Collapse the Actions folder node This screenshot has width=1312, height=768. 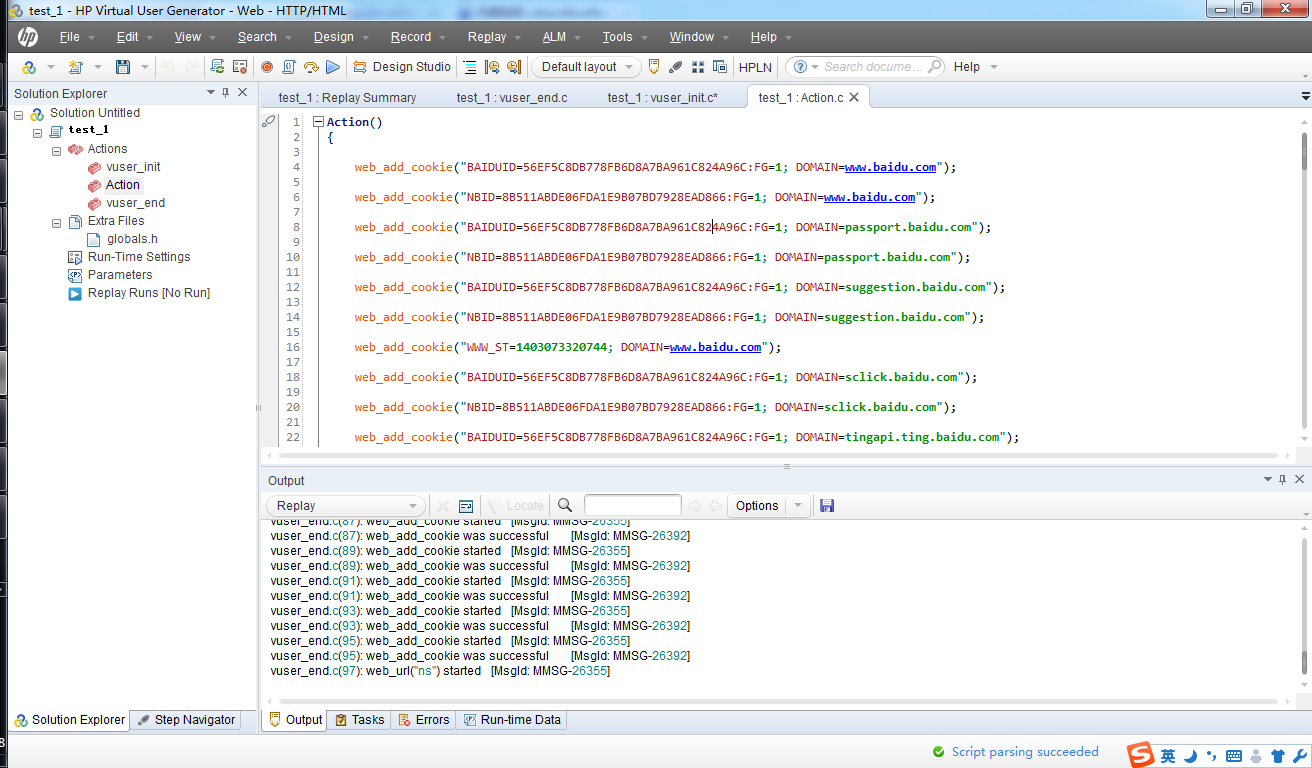click(x=57, y=150)
